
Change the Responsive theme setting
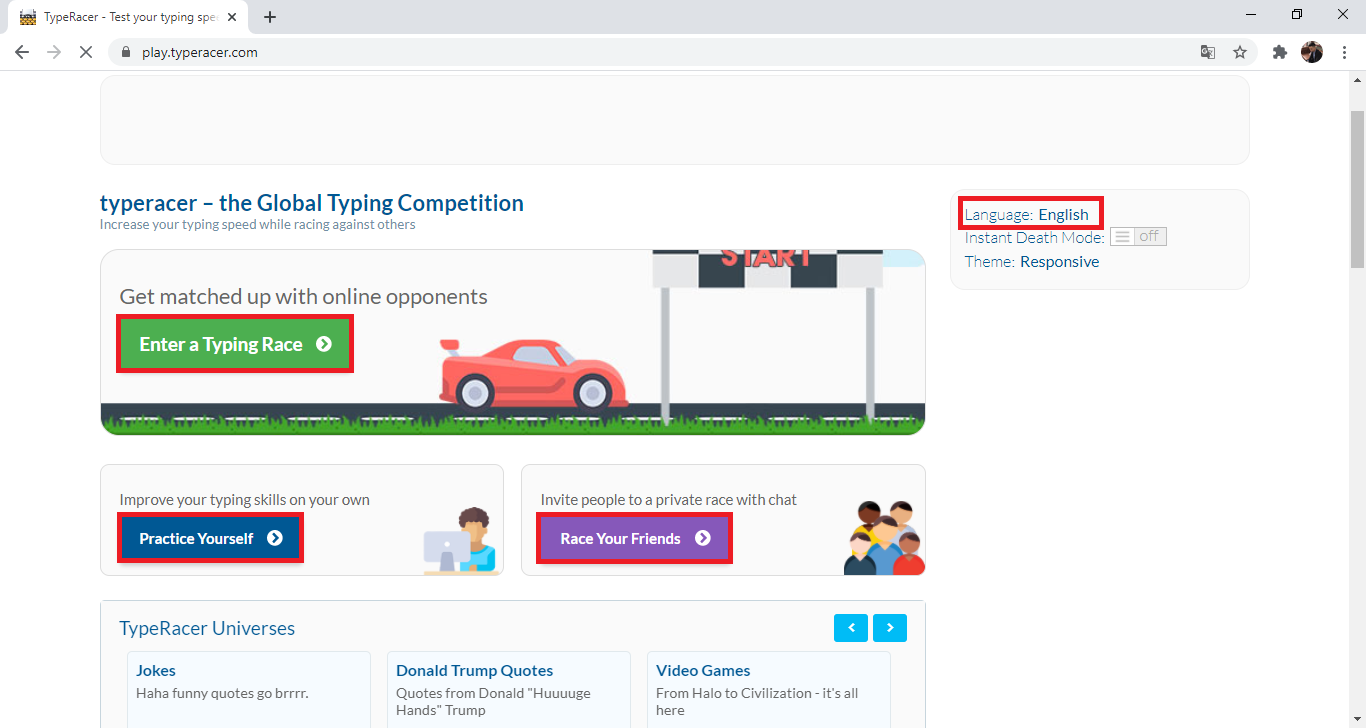pyautogui.click(x=1059, y=262)
